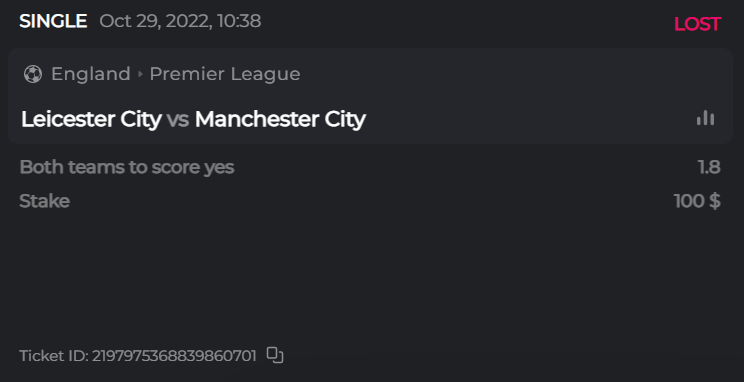Open the Premier League link
This screenshot has height=382, width=744.
[225, 74]
